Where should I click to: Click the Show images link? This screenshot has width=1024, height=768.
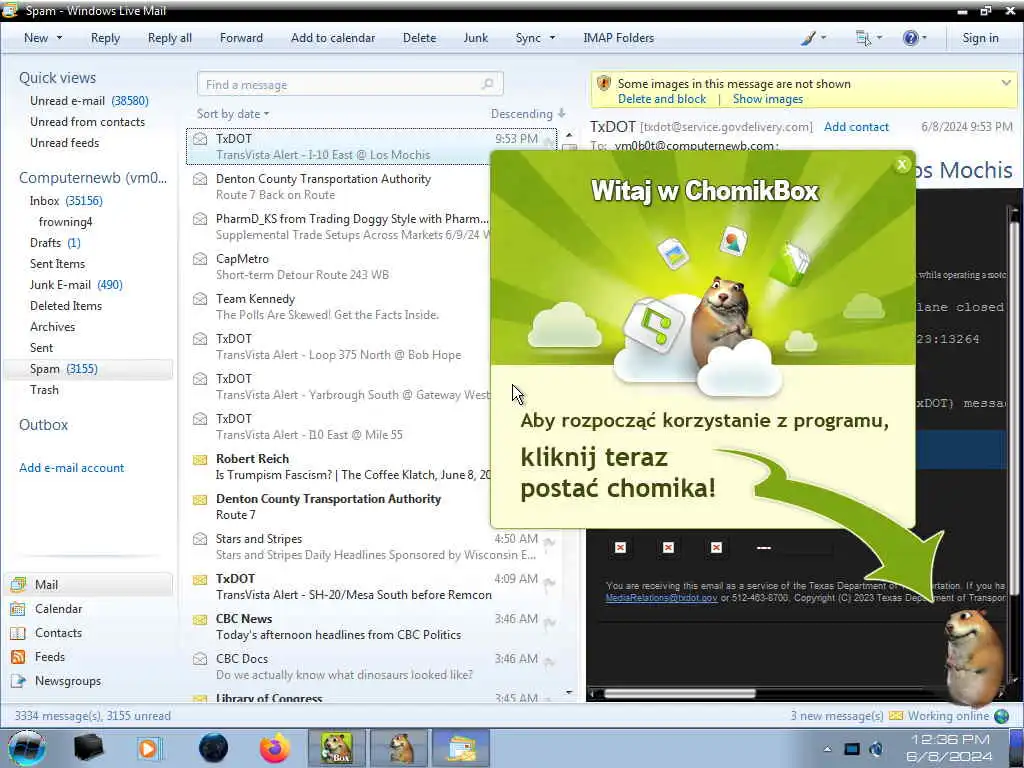point(767,99)
